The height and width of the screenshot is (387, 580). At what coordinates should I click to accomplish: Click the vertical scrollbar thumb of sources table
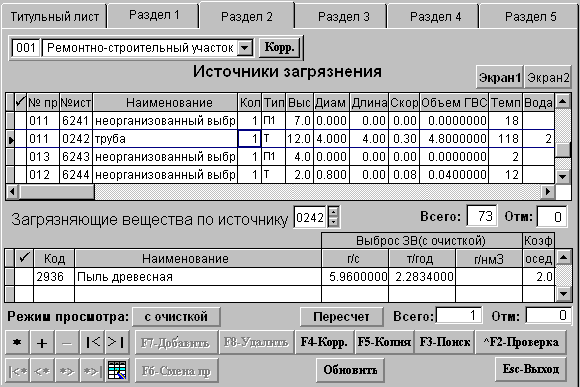coord(563,150)
